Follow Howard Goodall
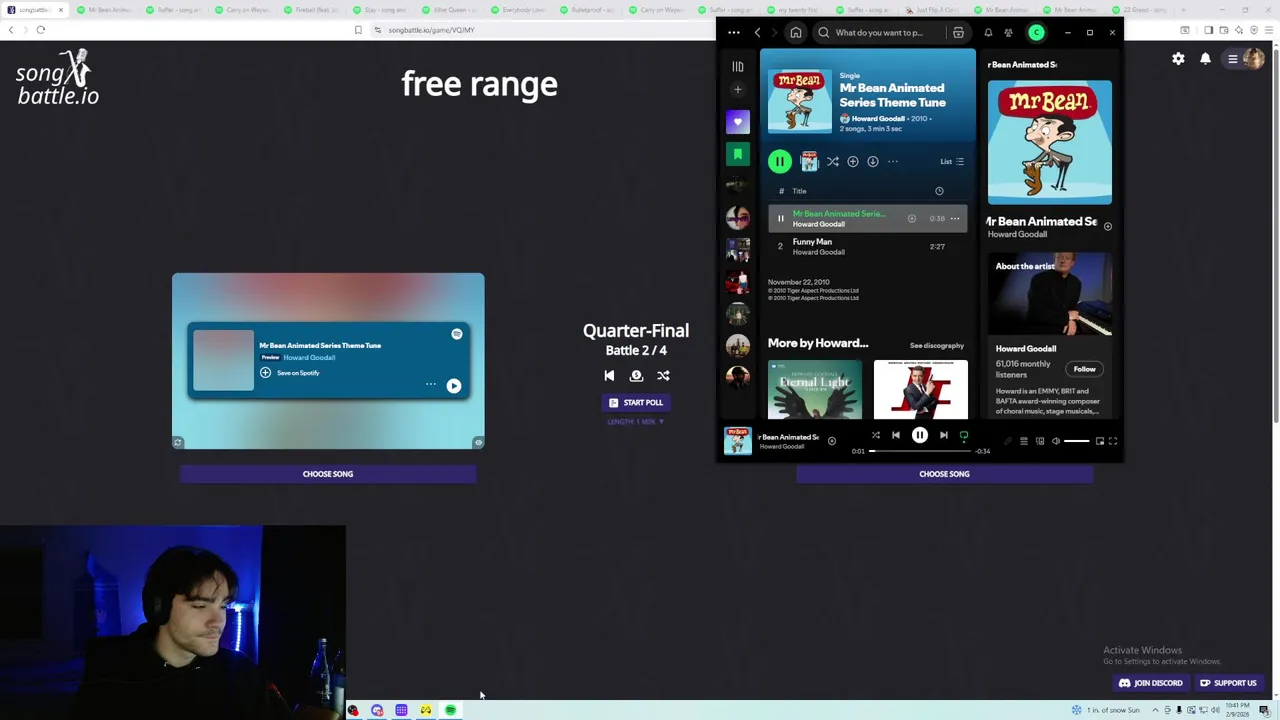Viewport: 1280px width, 720px height. click(1084, 369)
